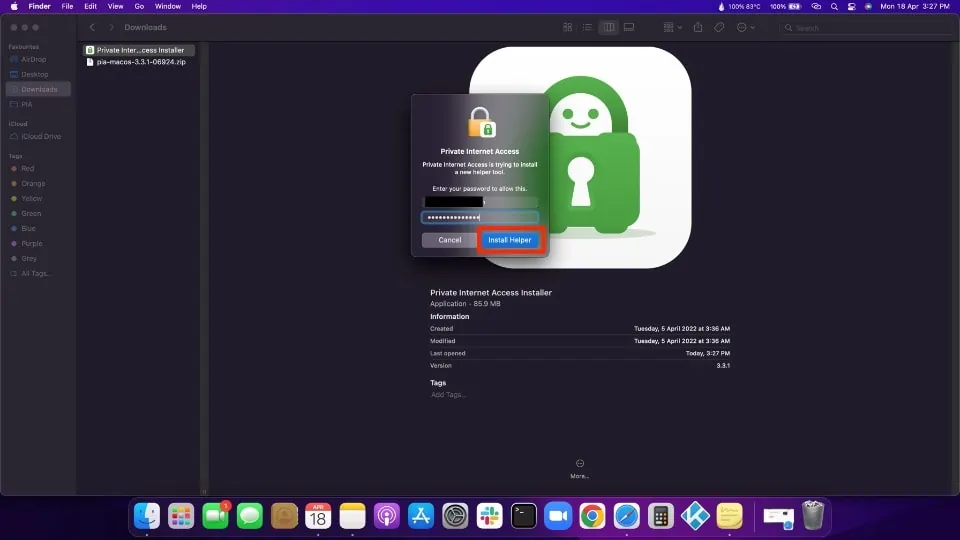Open Control Centre in menu bar
The image size is (960, 540).
(x=852, y=7)
